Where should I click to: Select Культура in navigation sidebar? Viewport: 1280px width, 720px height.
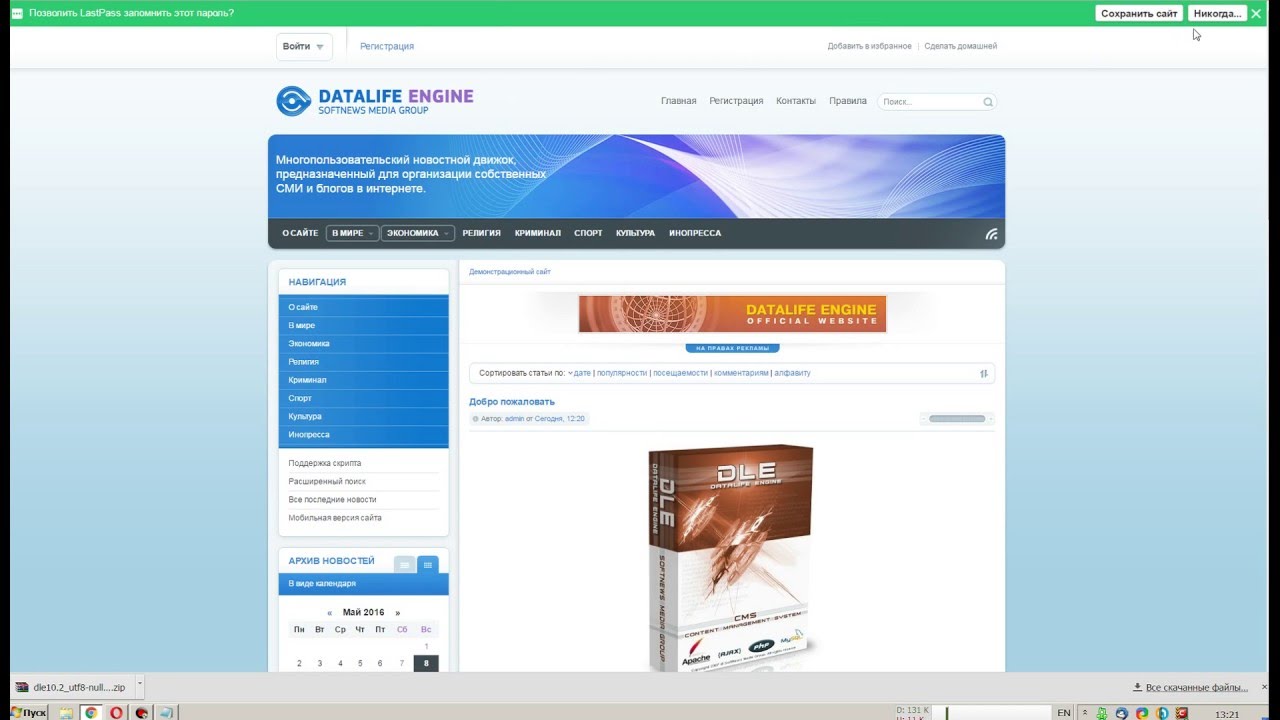point(364,416)
